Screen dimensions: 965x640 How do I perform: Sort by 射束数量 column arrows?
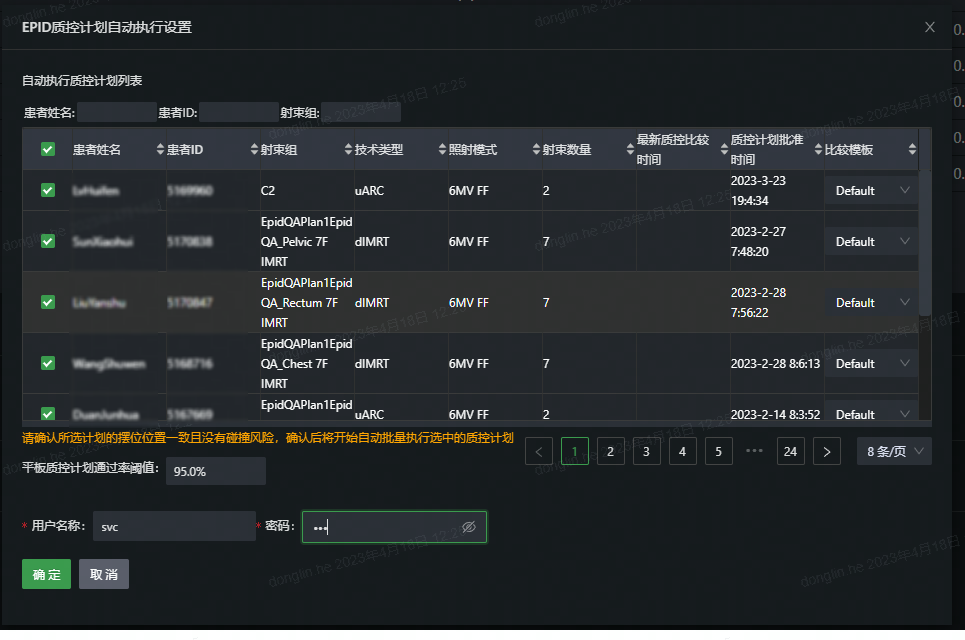point(630,149)
